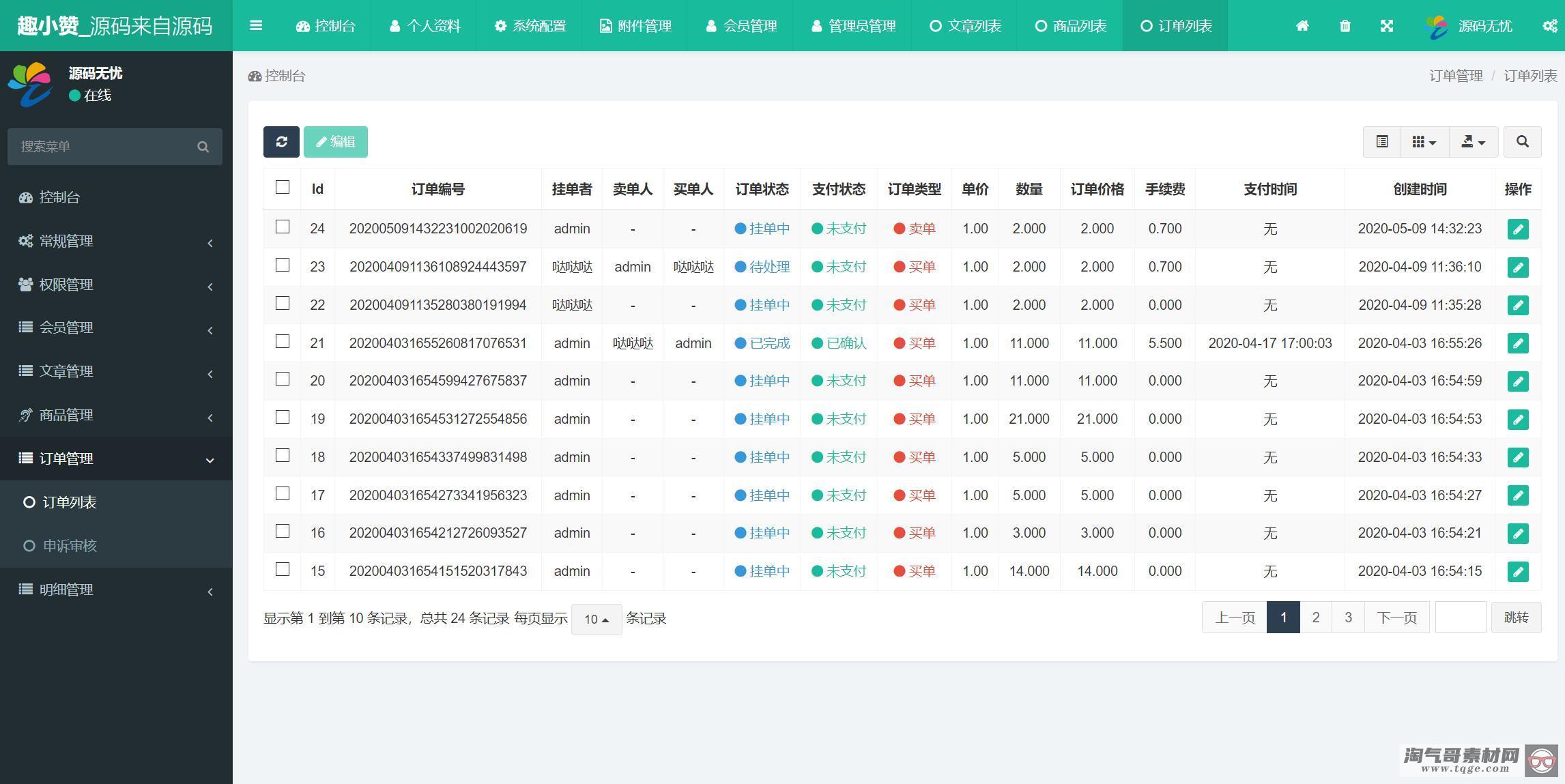Screen dimensions: 1565x784
Task: Open the 管理员管理 top tab
Action: [x=853, y=26]
